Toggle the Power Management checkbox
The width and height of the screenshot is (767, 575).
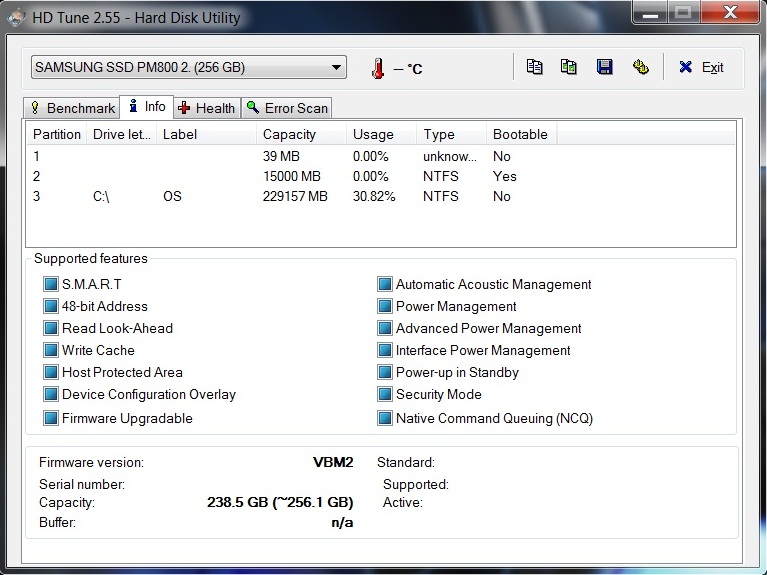(385, 306)
